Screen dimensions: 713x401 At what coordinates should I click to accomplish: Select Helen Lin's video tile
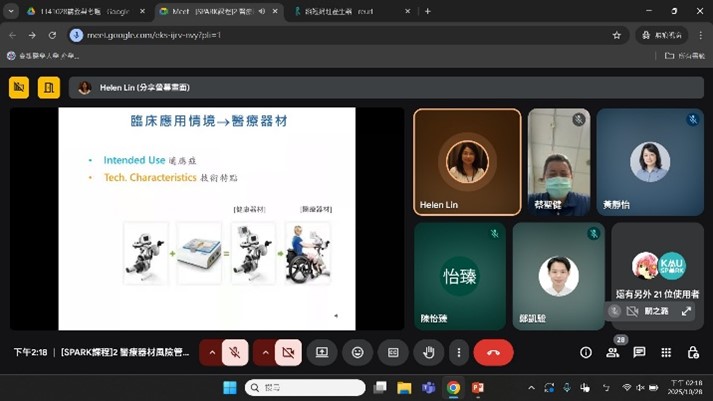pyautogui.click(x=467, y=162)
